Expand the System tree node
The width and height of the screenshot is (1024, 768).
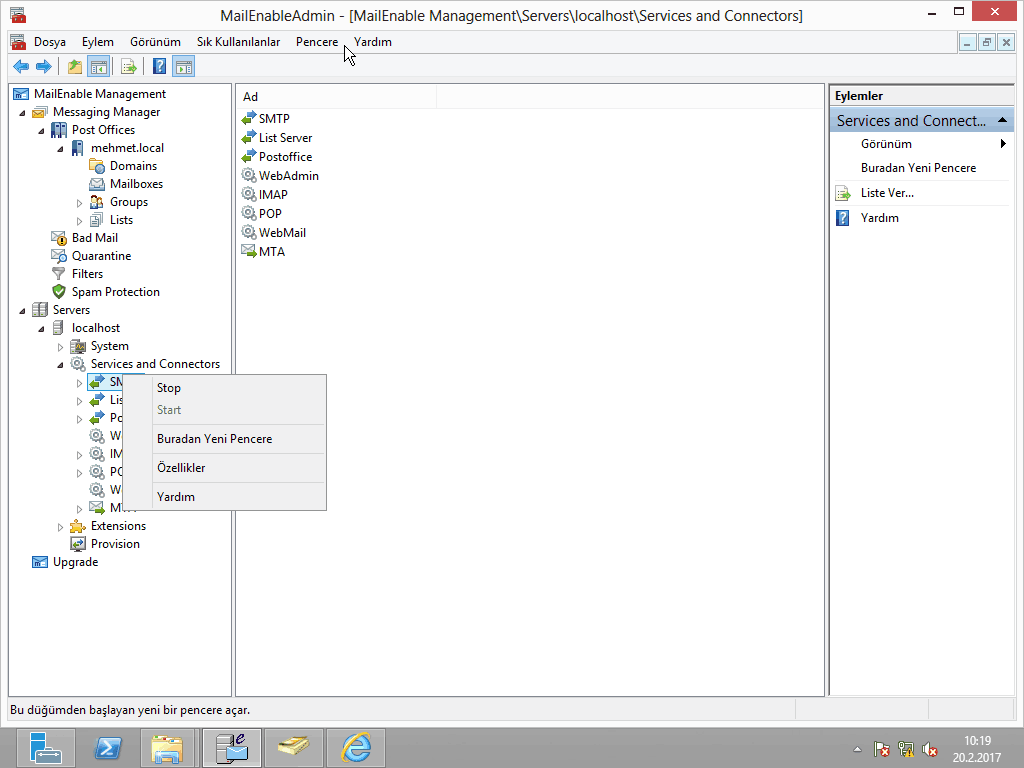(61, 347)
